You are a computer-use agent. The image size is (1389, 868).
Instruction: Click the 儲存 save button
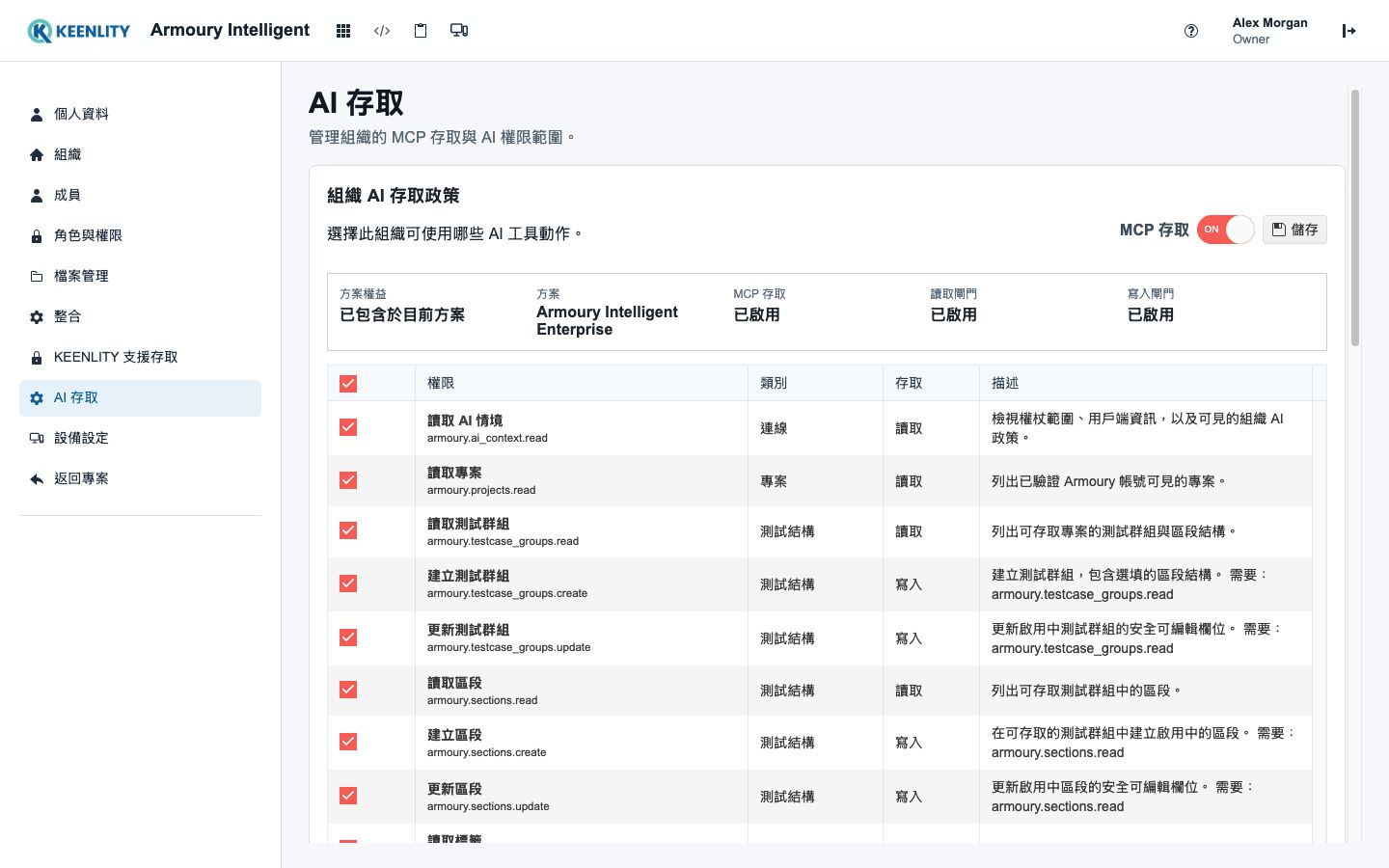1294,230
